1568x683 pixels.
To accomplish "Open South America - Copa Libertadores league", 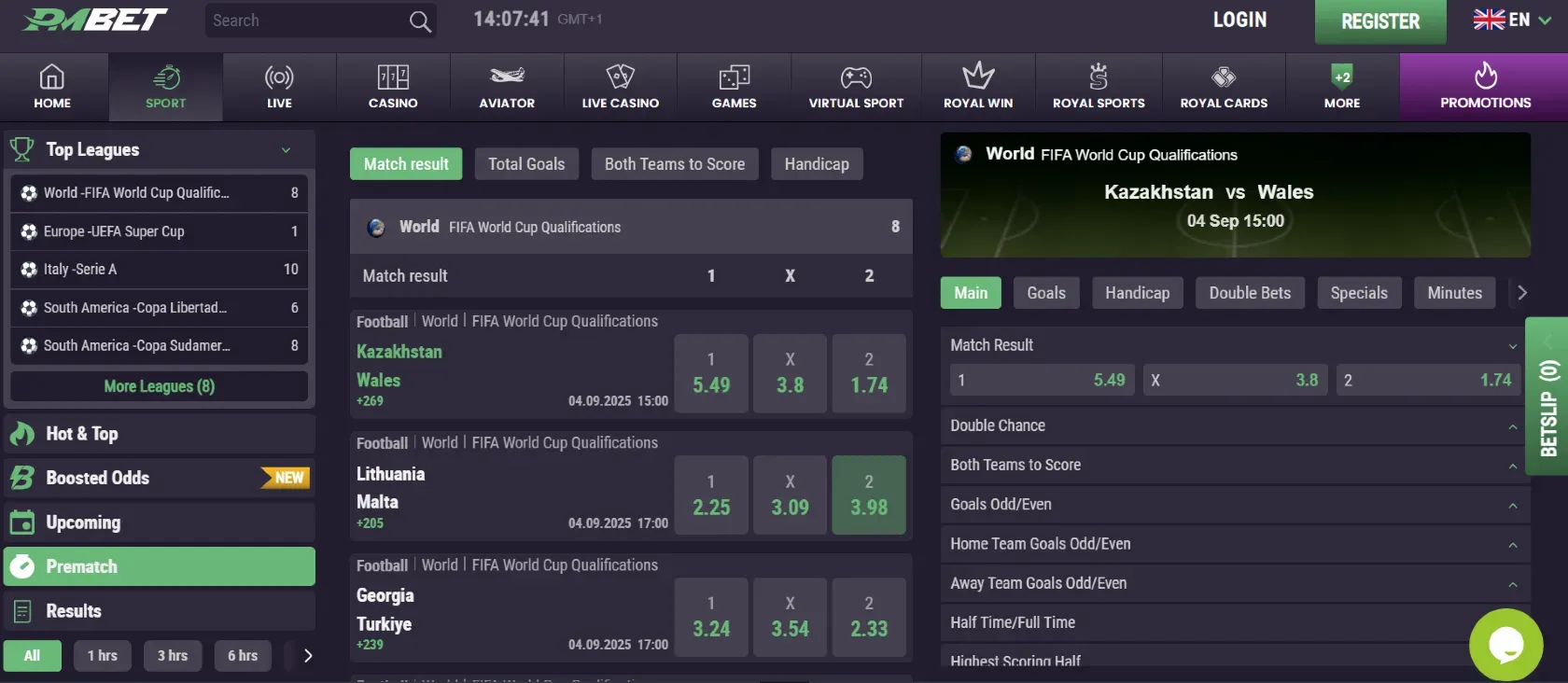I will (x=160, y=308).
